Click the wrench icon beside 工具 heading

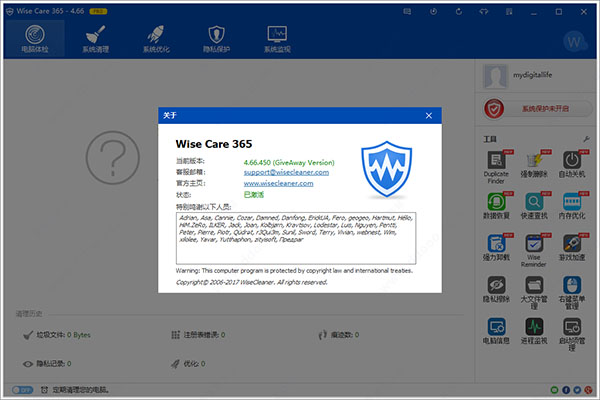tap(586, 139)
